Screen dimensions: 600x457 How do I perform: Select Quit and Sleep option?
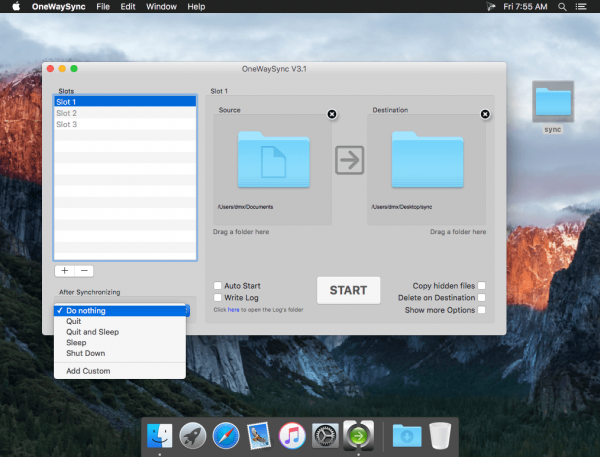click(120, 332)
